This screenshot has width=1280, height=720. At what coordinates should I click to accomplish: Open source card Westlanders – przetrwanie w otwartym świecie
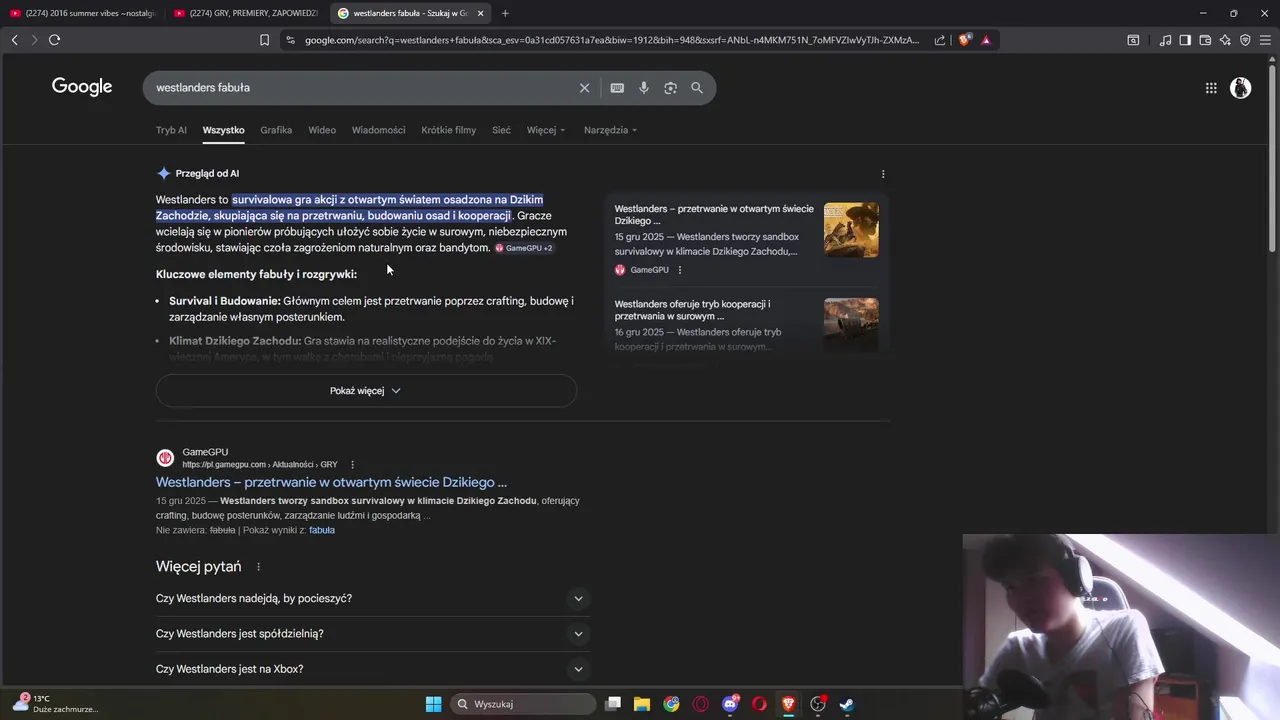(714, 215)
